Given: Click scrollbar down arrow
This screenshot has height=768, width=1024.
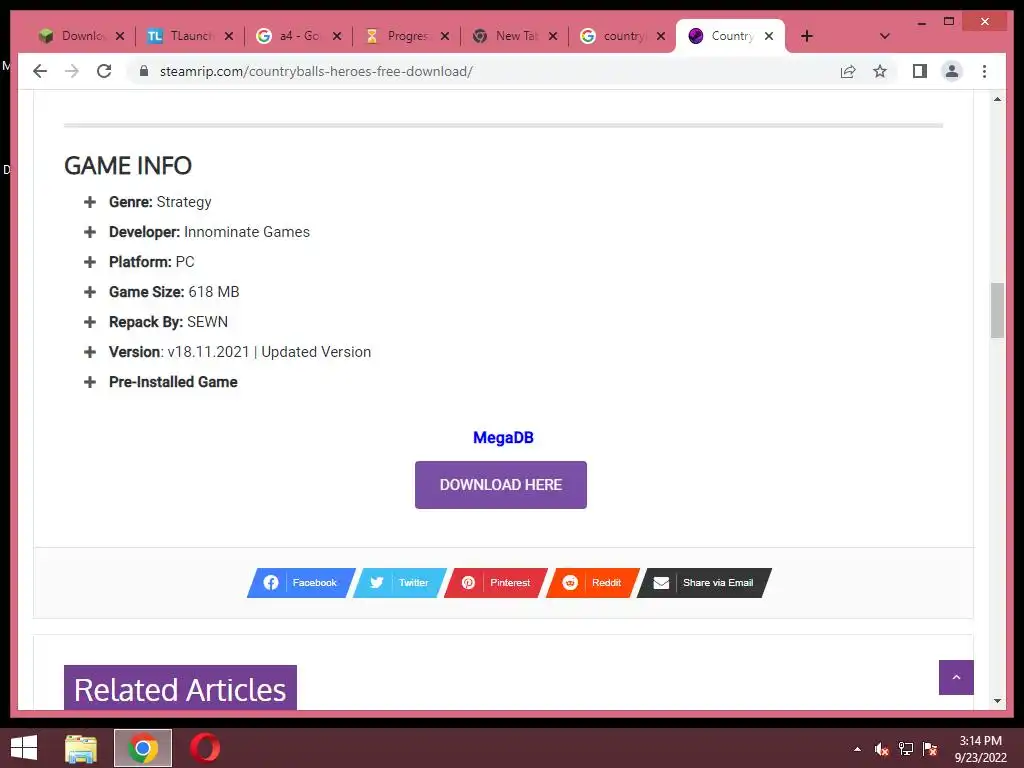Looking at the screenshot, I should (x=997, y=701).
